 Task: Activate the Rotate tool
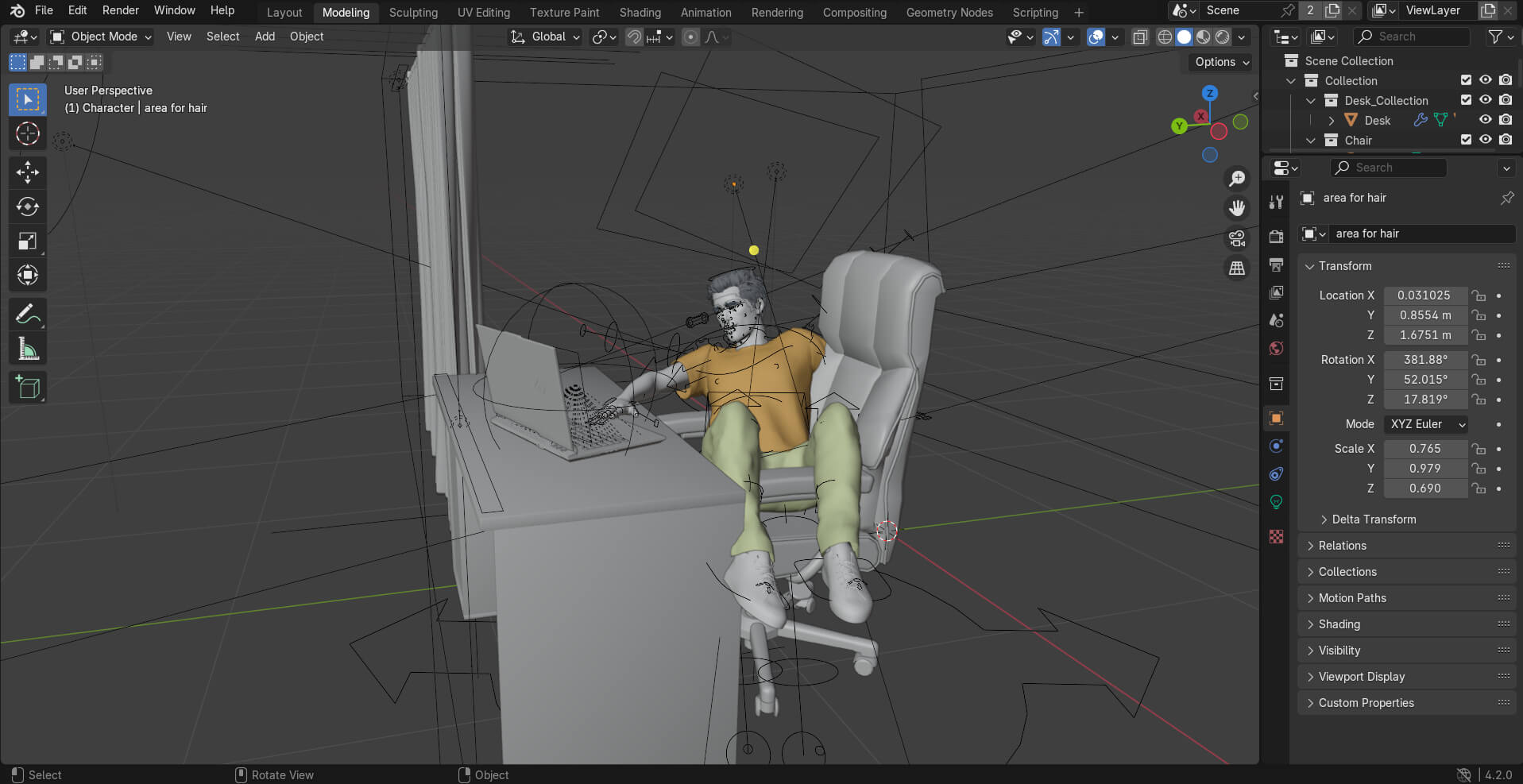[28, 207]
